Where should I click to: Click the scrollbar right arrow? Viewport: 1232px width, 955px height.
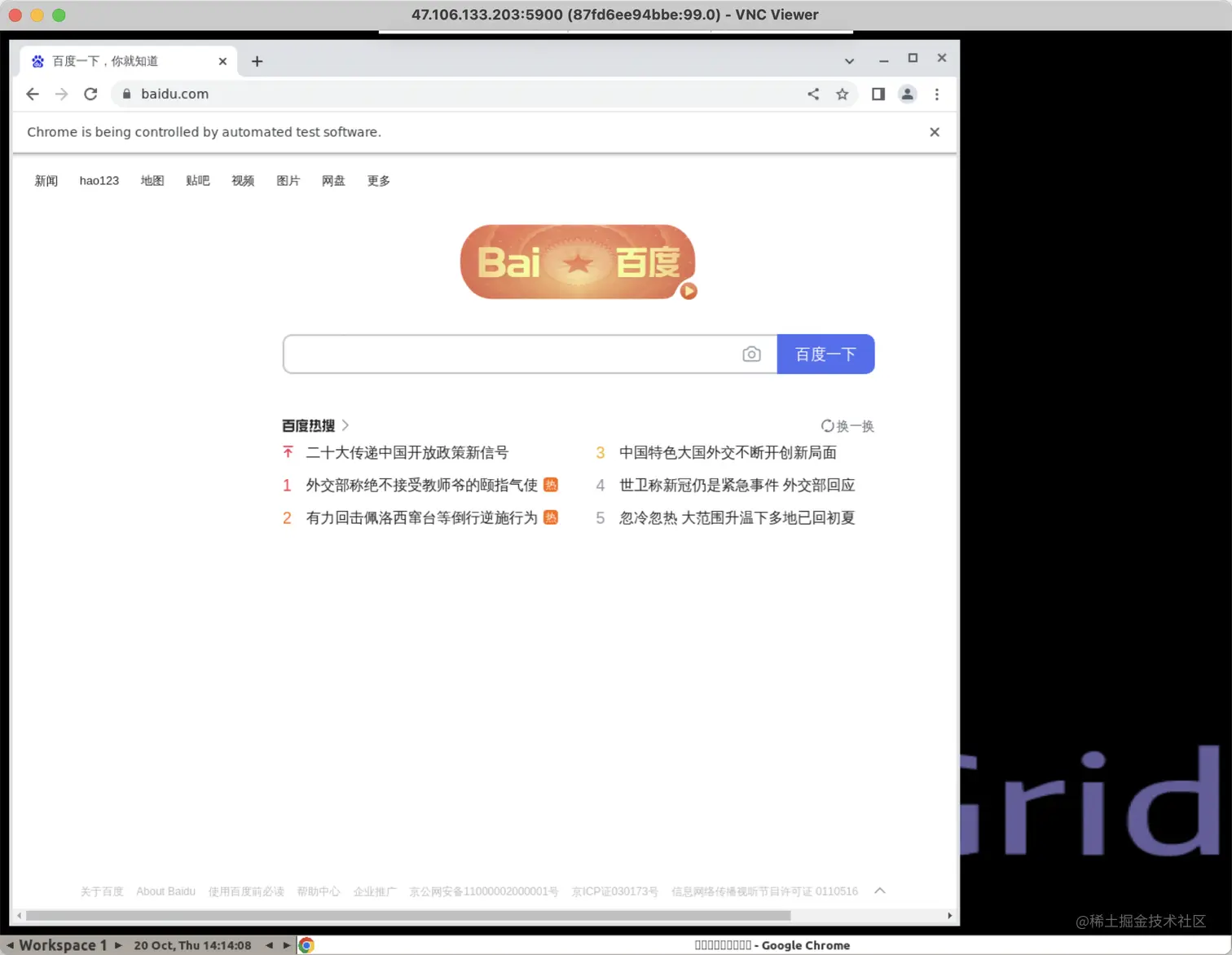pyautogui.click(x=949, y=916)
